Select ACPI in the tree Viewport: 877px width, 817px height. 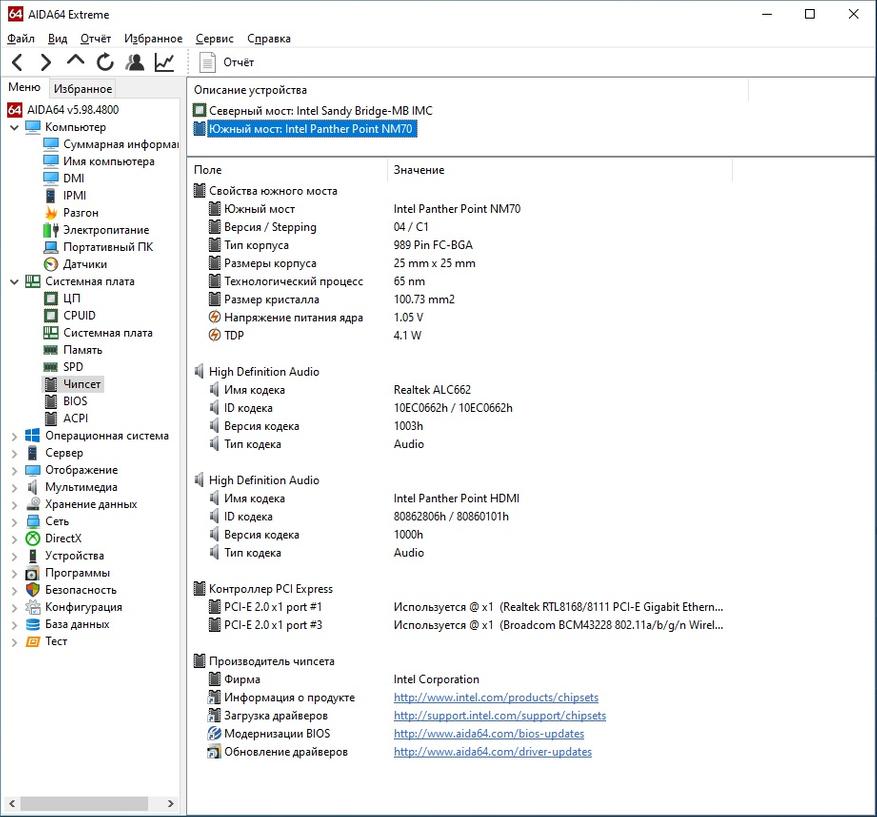[x=76, y=418]
